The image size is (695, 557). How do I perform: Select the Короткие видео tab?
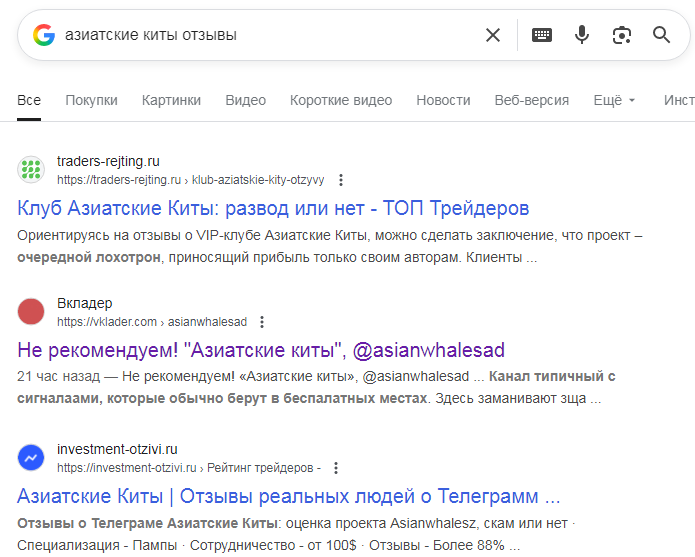tap(341, 100)
